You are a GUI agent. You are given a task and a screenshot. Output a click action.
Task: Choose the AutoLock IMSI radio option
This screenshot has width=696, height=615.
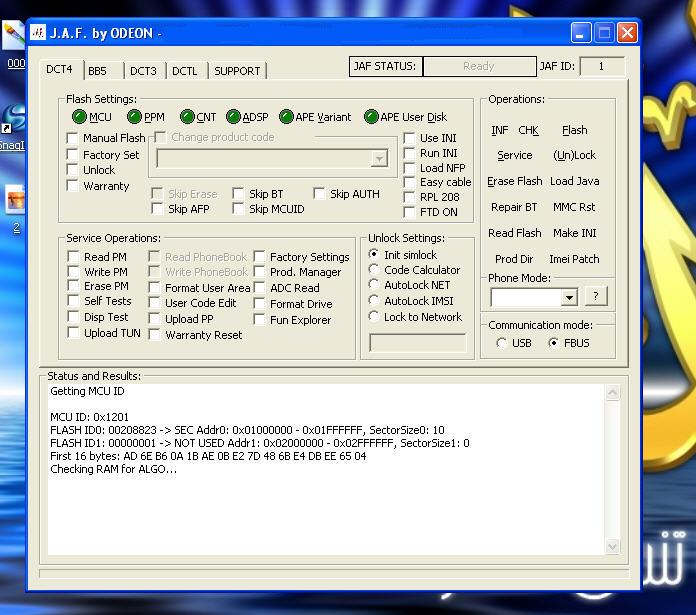tap(374, 300)
